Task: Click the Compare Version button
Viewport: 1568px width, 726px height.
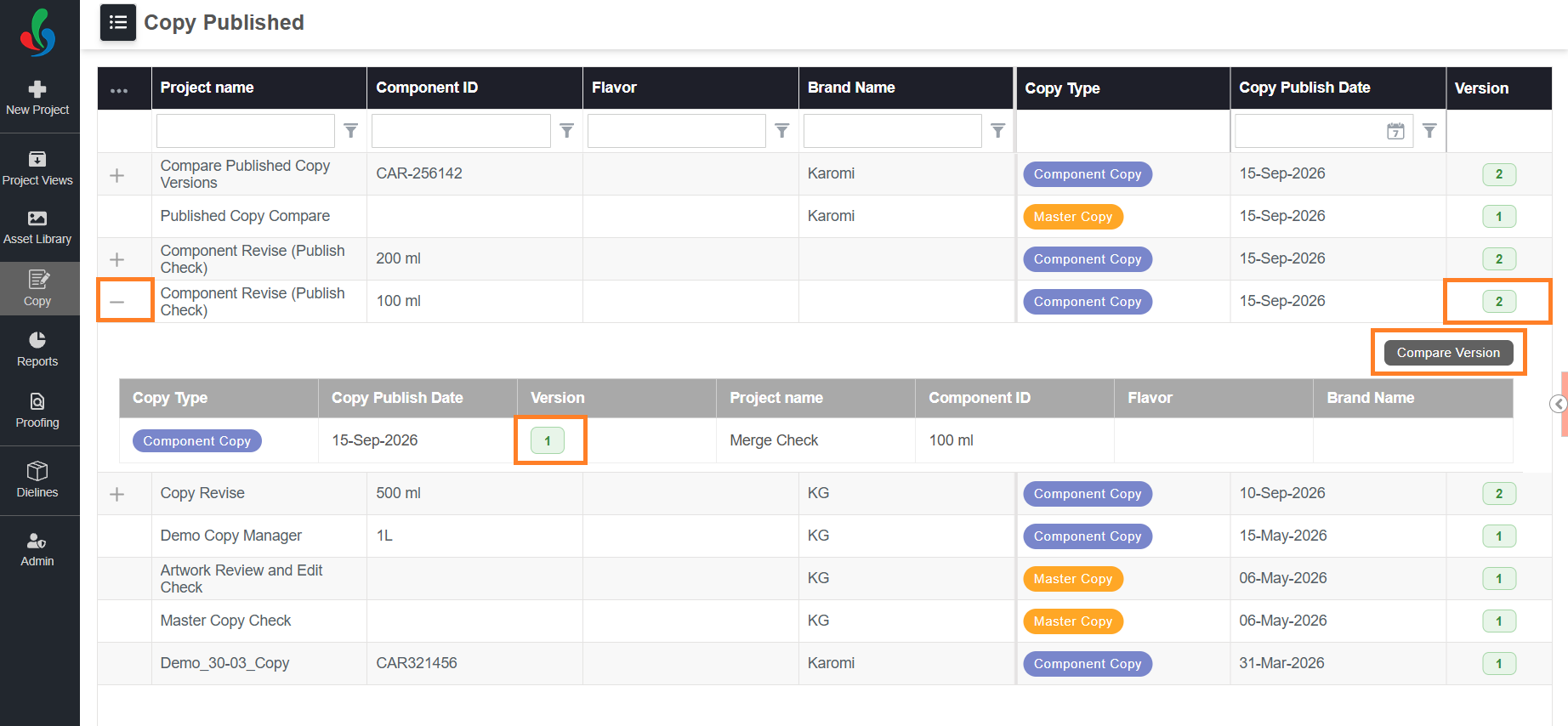Action: click(1448, 353)
